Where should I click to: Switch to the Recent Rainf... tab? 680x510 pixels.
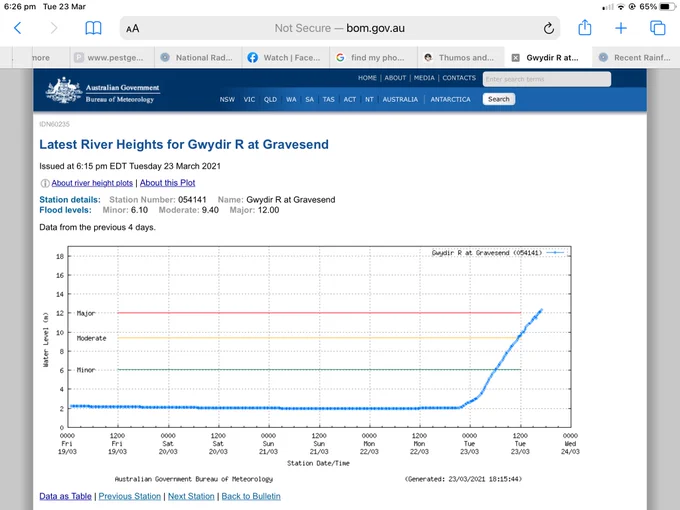click(636, 58)
